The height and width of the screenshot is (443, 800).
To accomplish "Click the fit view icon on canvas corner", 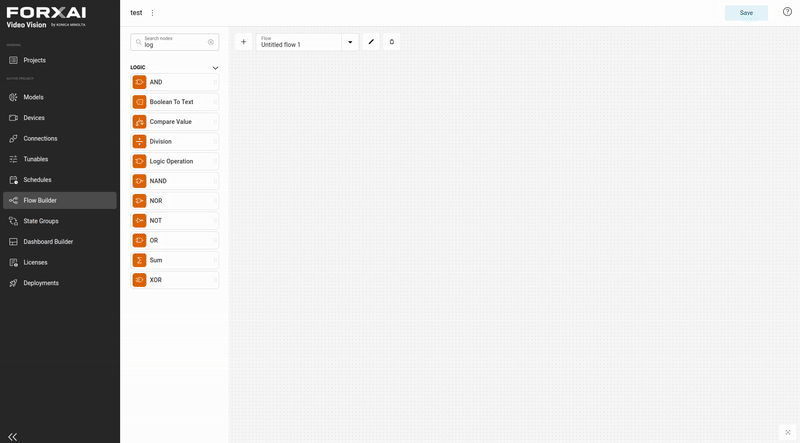I will [787, 432].
